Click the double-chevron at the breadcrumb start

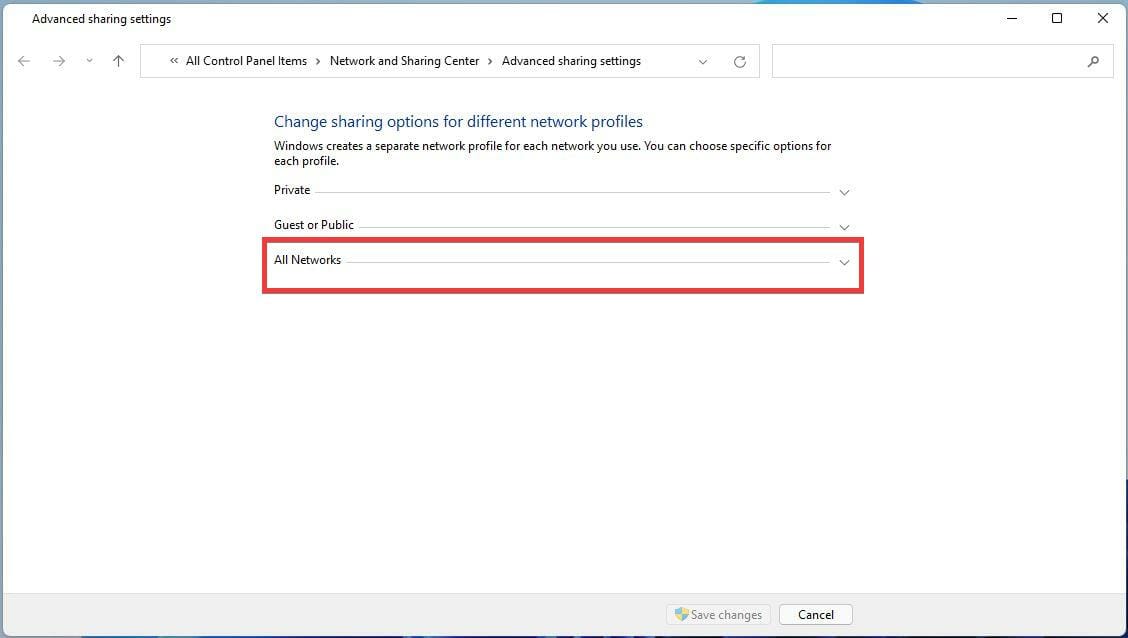(174, 61)
